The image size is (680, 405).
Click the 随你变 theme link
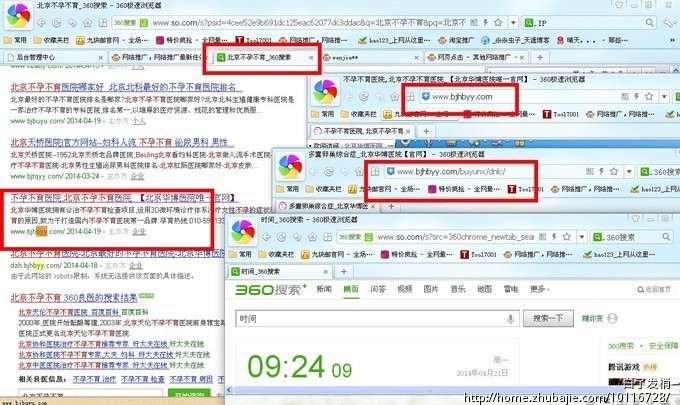[x=592, y=318]
